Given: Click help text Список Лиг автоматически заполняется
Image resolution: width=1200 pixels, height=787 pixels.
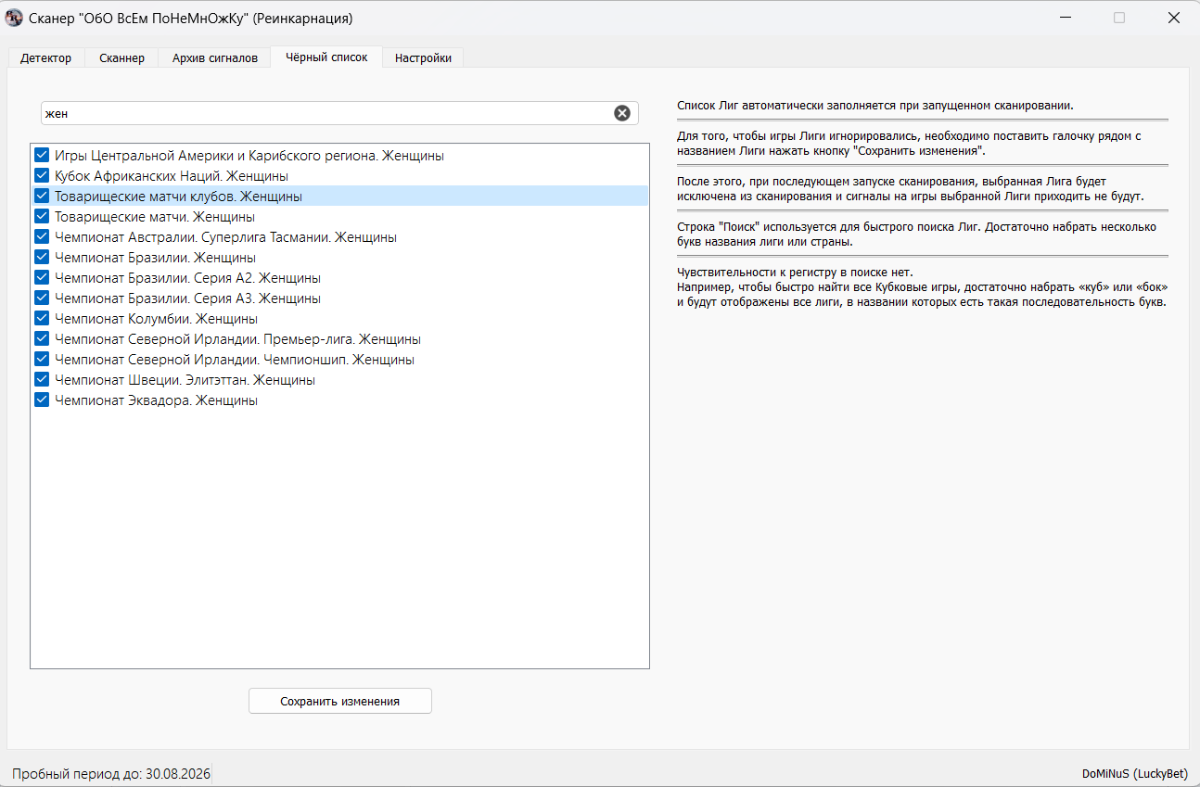Looking at the screenshot, I should click(875, 105).
